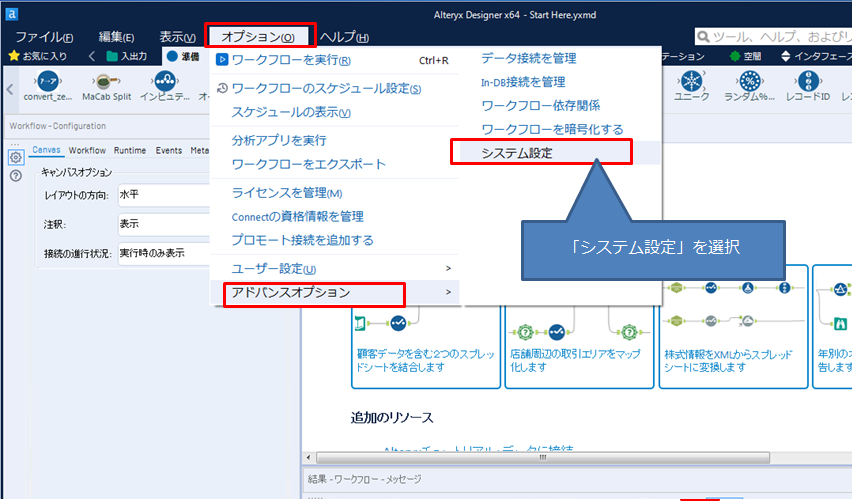Click the horizontal canvas scrollbar

(x=542, y=458)
